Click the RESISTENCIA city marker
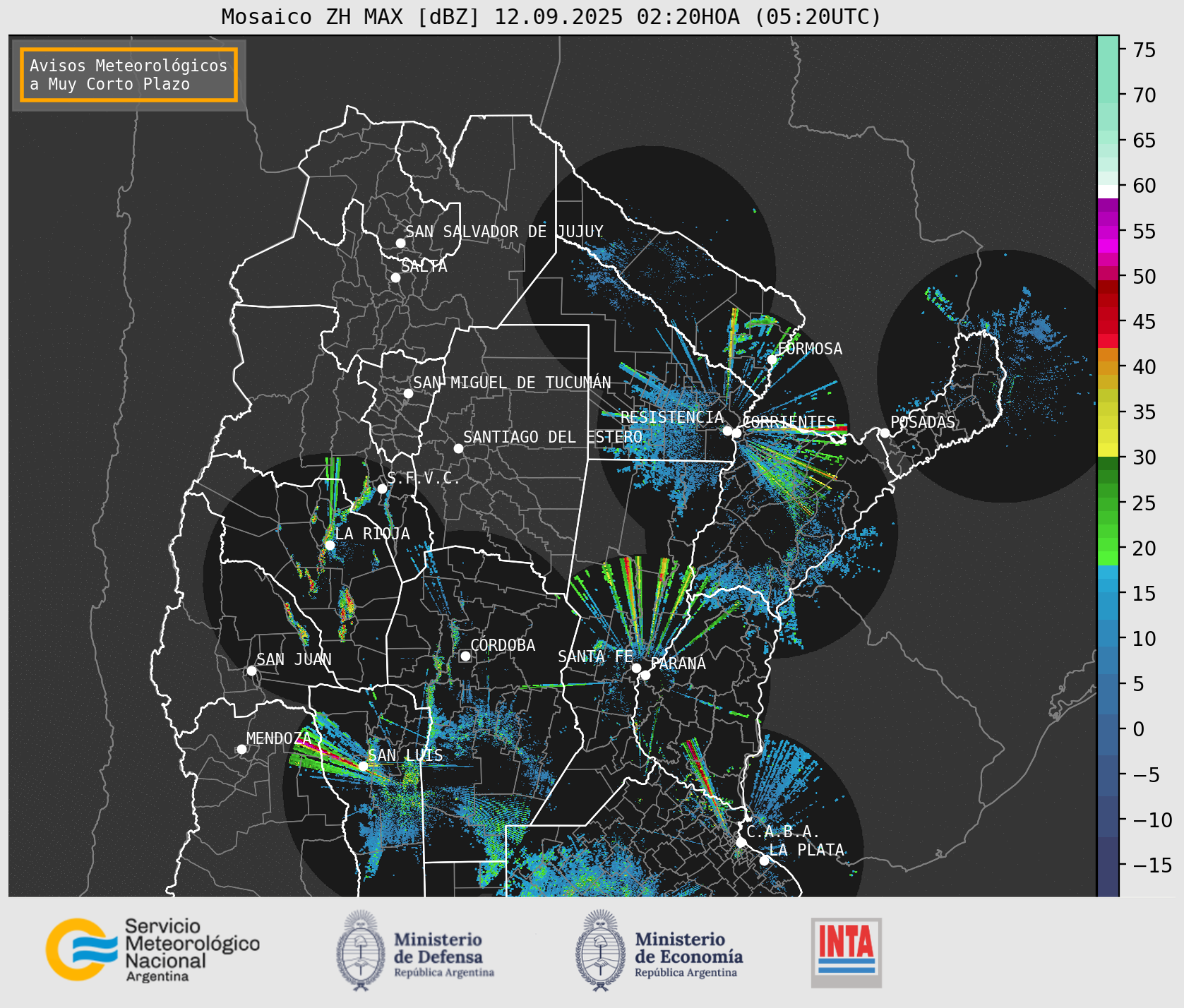The height and width of the screenshot is (1008, 1184). pos(727,431)
